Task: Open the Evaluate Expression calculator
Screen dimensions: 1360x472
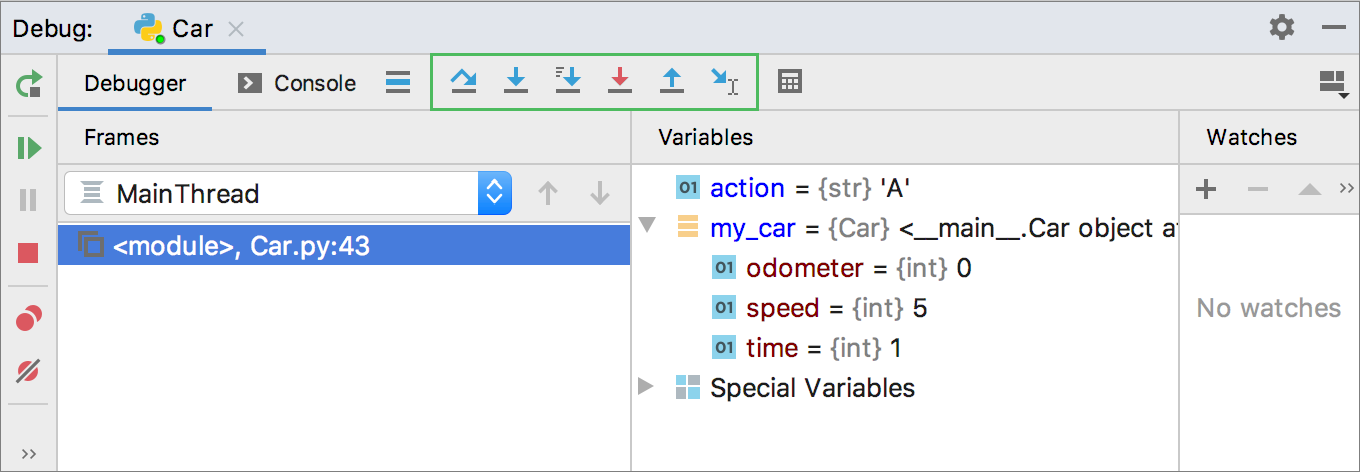Action: [790, 82]
